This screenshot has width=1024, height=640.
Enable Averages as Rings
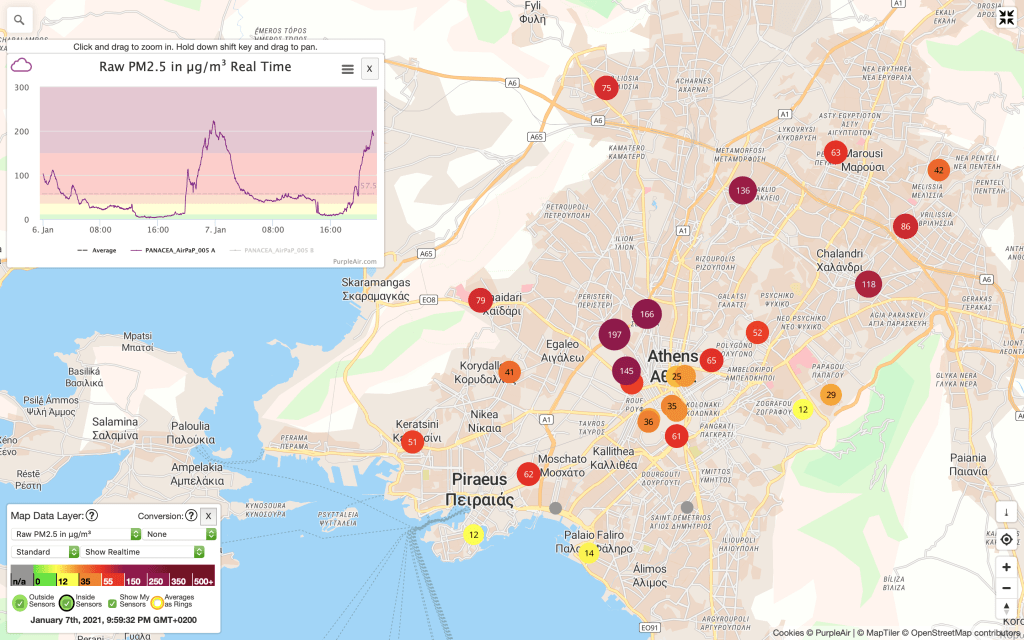click(157, 602)
